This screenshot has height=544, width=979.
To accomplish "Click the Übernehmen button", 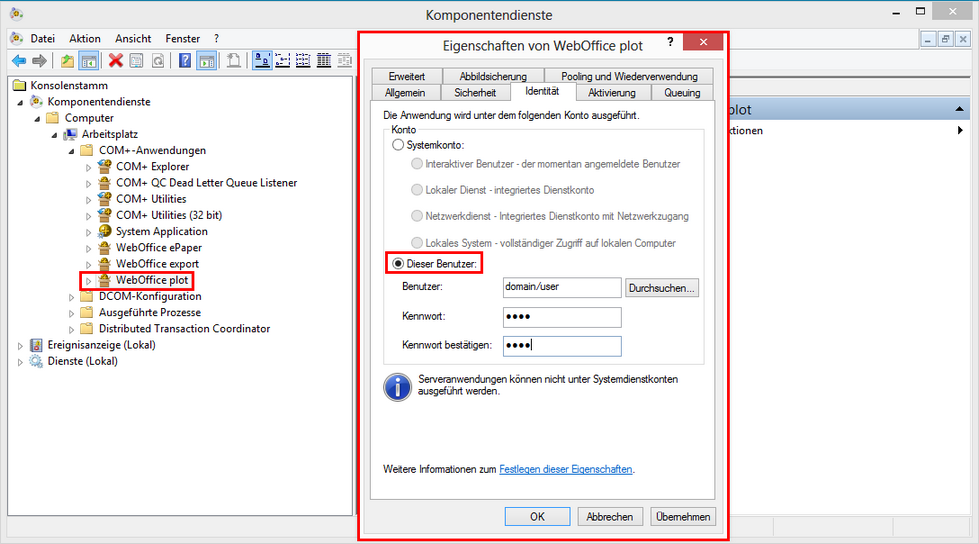I will [683, 517].
